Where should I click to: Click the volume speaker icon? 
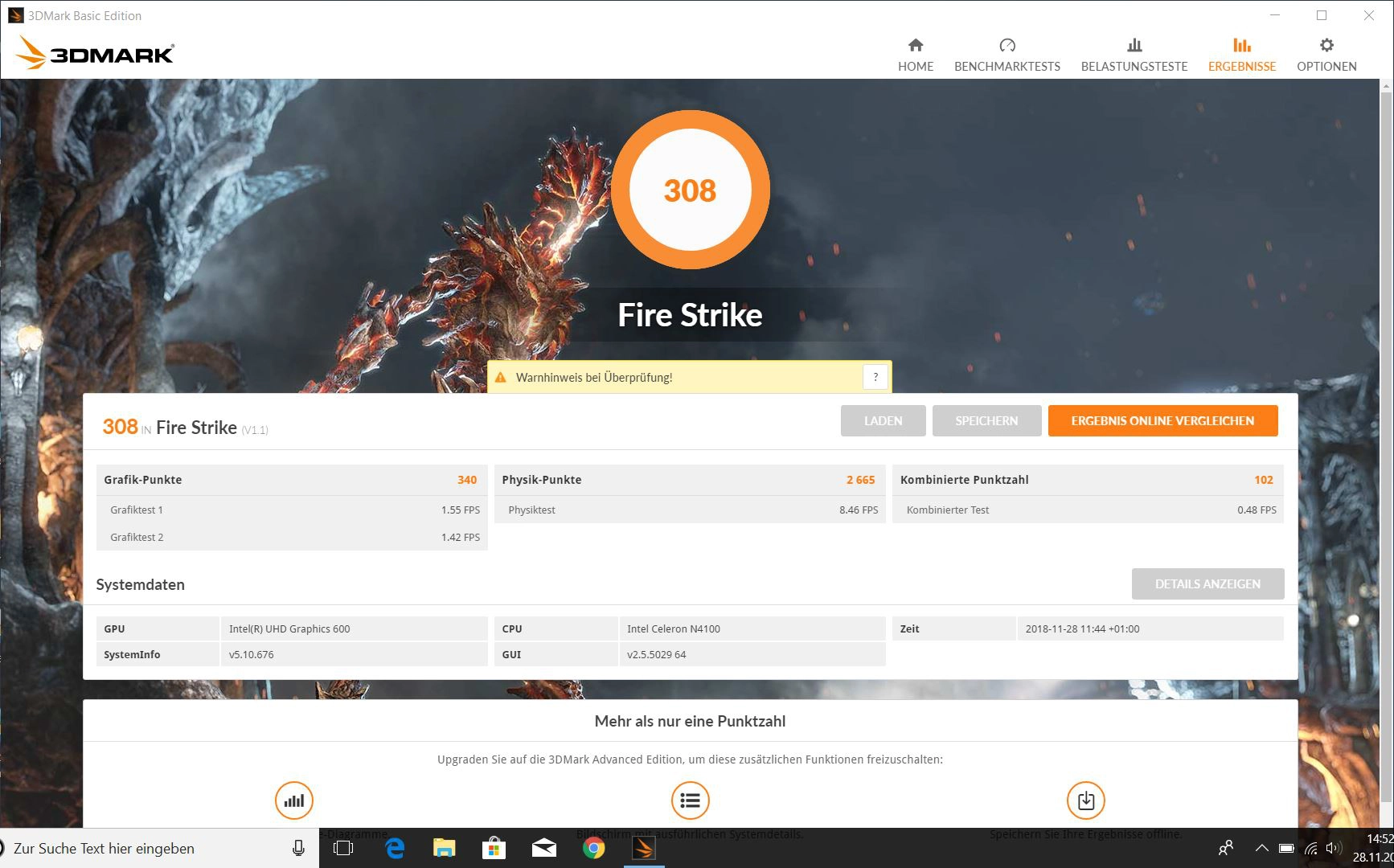click(x=1335, y=848)
